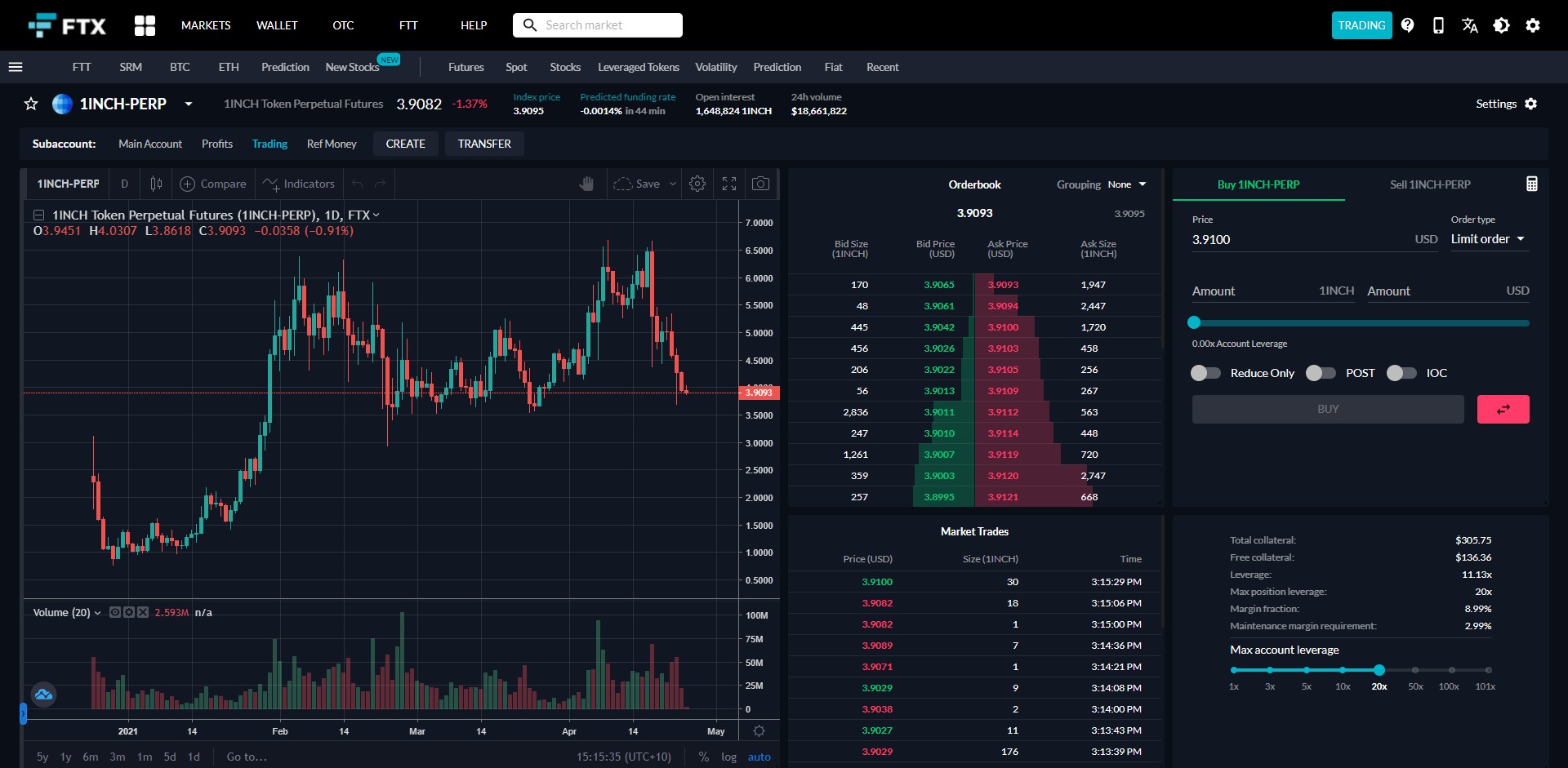Open the calculator icon beside Sell 1INCH-PERP
1568x768 pixels.
click(1532, 184)
